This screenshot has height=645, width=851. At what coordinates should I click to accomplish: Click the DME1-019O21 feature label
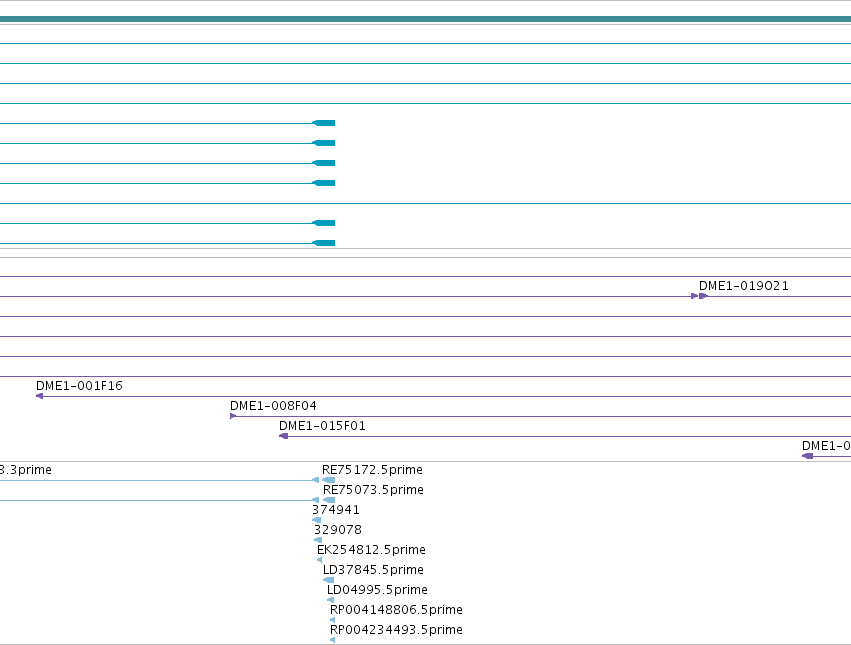[x=744, y=286]
